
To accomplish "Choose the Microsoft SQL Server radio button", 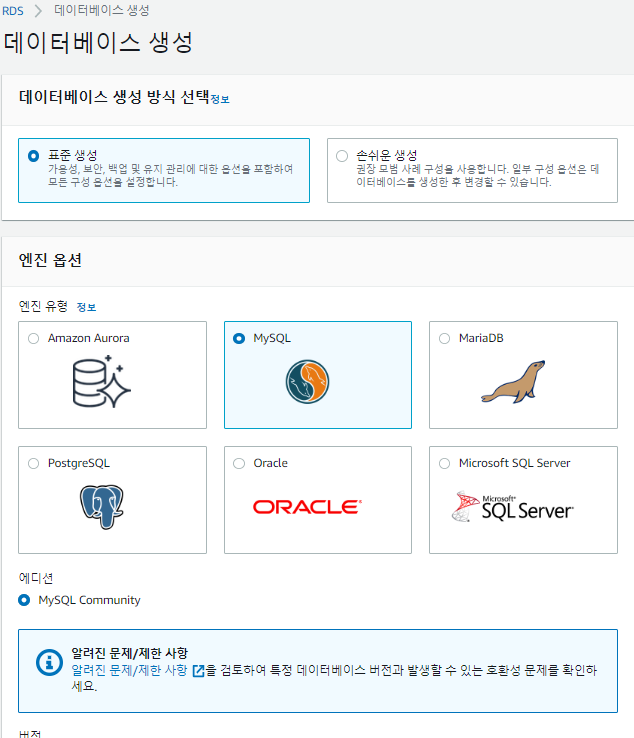I will point(444,464).
